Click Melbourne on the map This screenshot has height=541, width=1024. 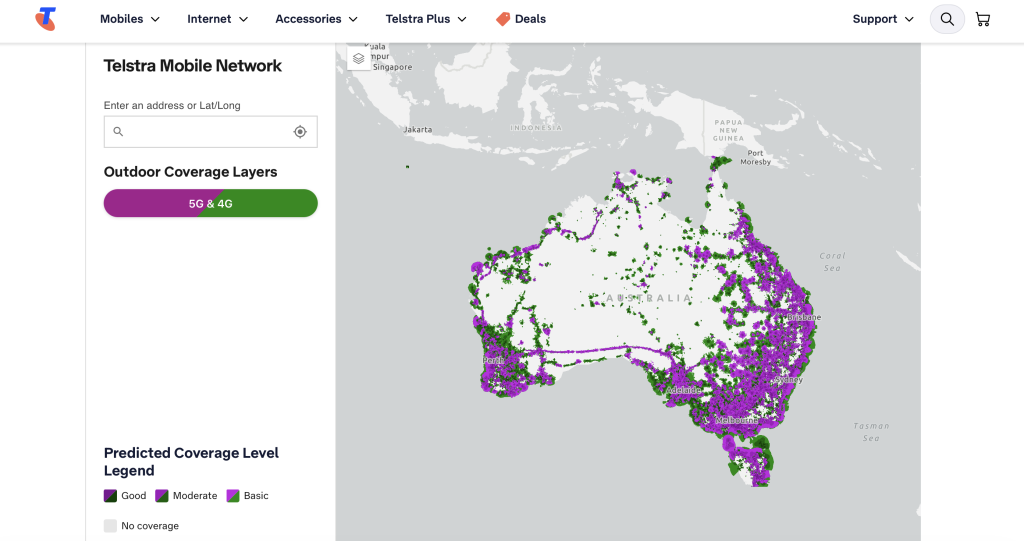pyautogui.click(x=737, y=420)
